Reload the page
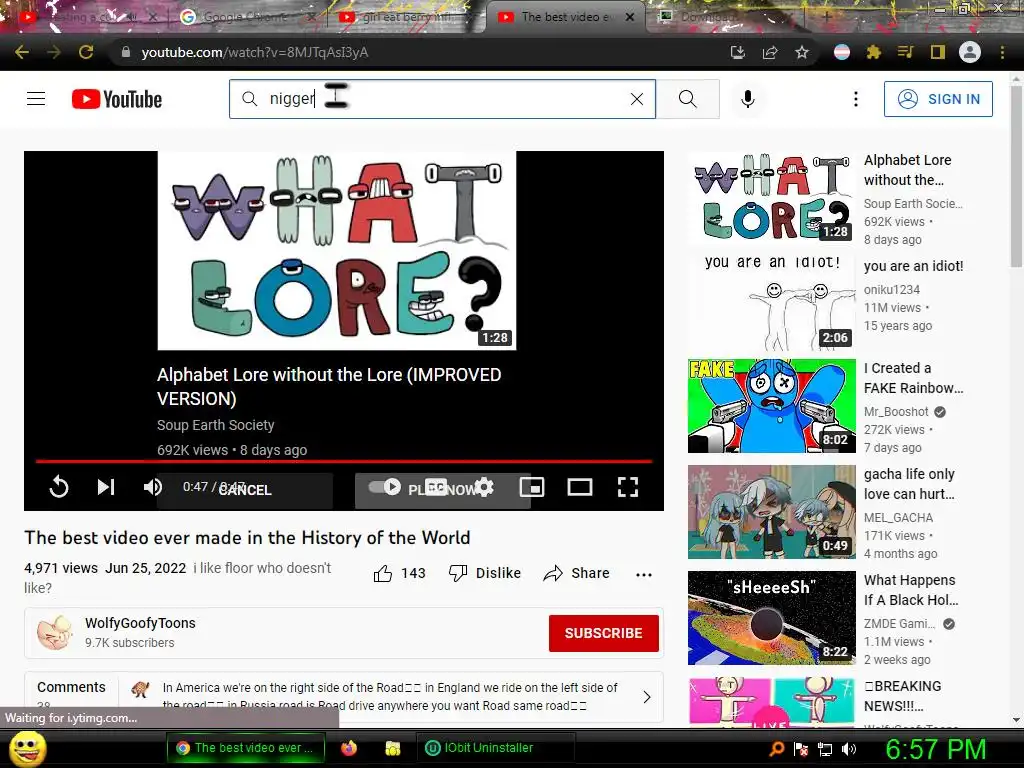Viewport: 1024px width, 768px height. 86,52
